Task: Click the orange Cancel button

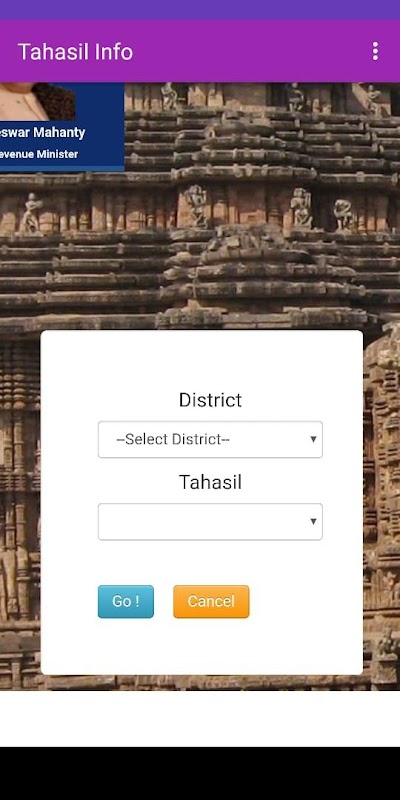Action: 211,602
